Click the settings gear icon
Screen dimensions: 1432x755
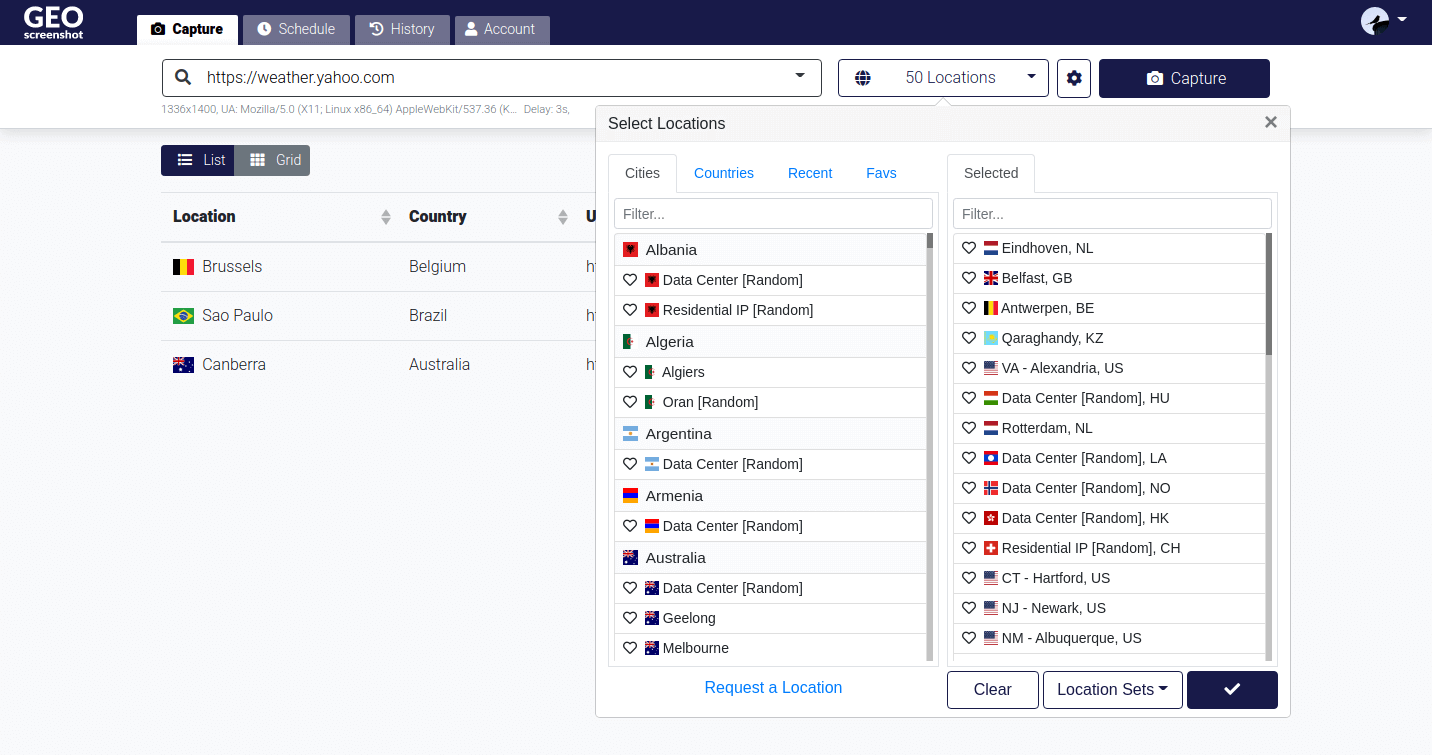point(1074,78)
